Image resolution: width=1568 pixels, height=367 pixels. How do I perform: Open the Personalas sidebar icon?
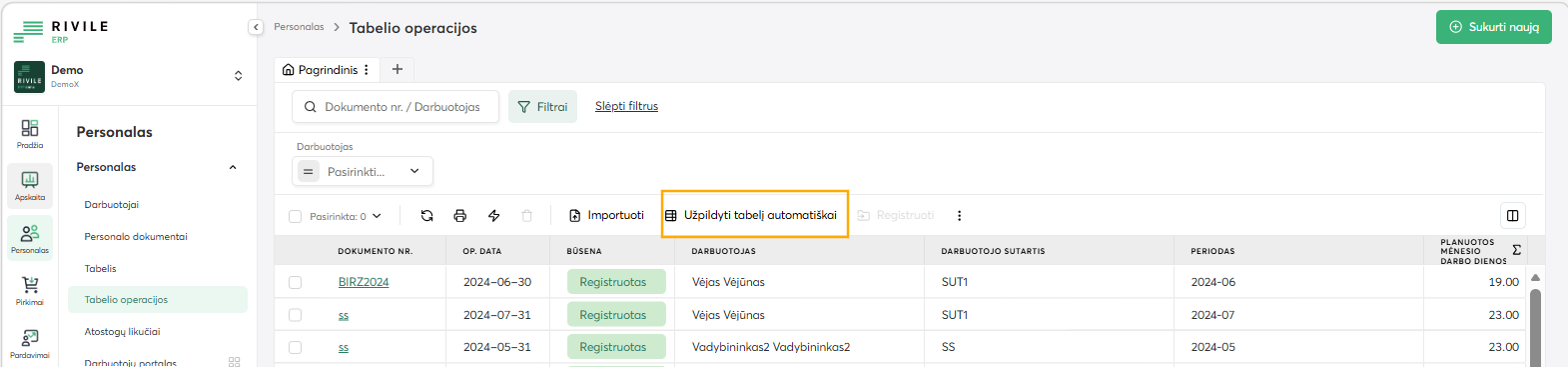30,238
